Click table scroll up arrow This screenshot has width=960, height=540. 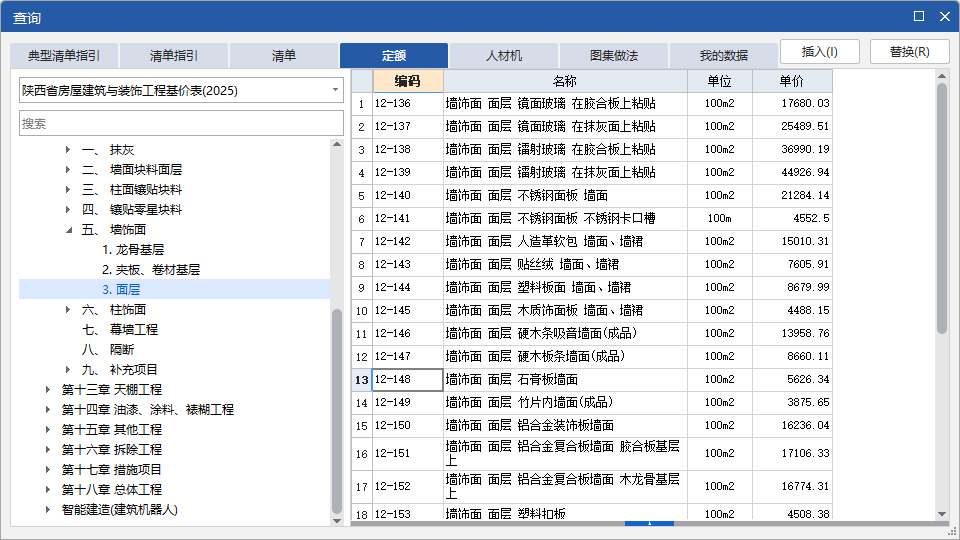tap(942, 76)
